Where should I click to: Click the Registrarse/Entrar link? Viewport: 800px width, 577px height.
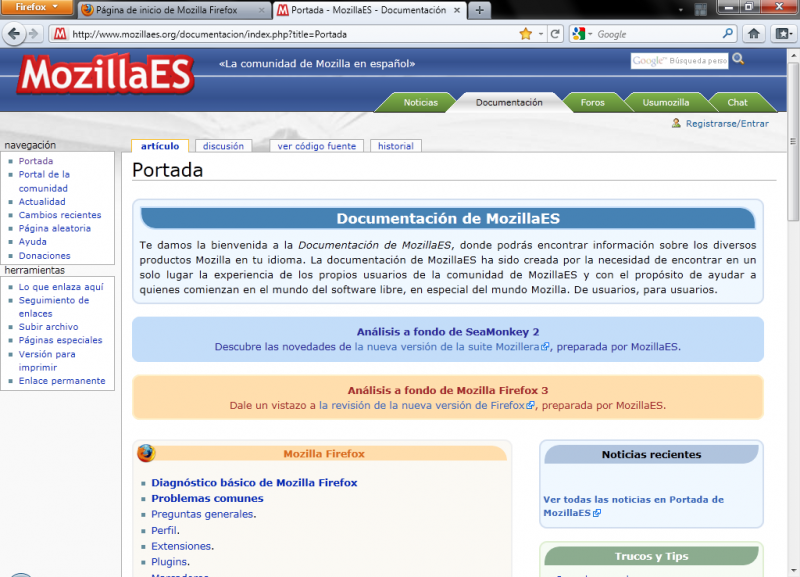727,123
